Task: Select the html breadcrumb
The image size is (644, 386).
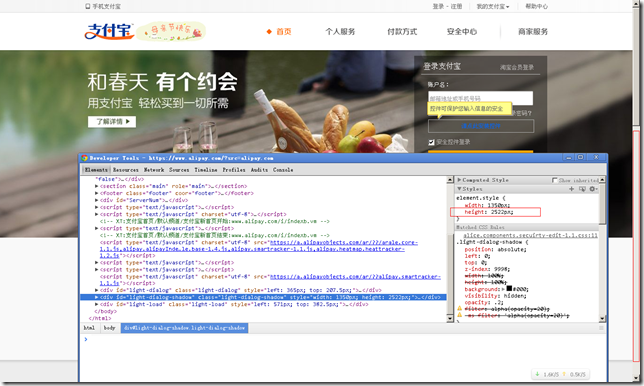Action: tap(89, 328)
